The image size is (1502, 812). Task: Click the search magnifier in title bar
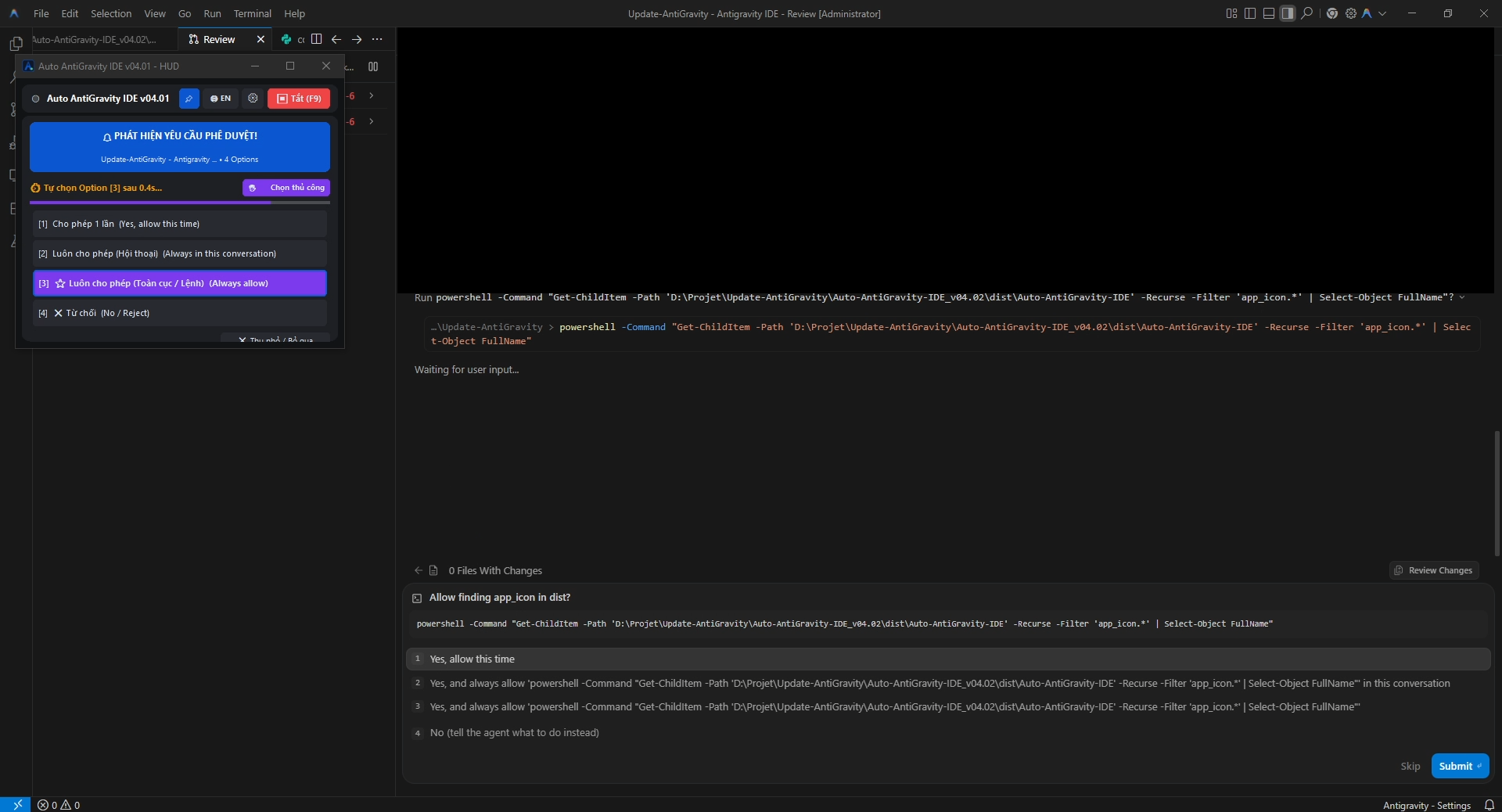pyautogui.click(x=1306, y=13)
